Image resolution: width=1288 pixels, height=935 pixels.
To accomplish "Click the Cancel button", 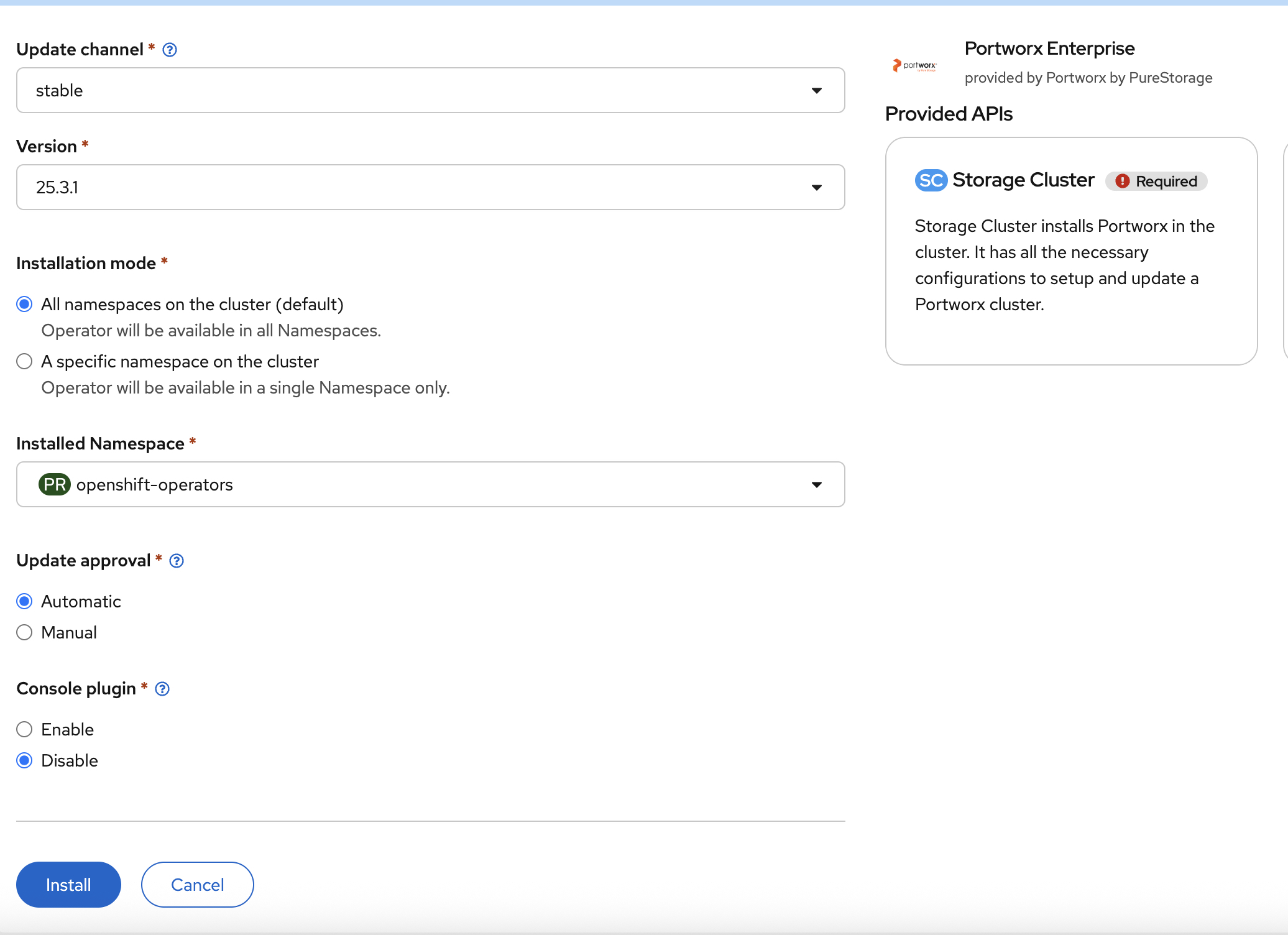I will point(197,885).
